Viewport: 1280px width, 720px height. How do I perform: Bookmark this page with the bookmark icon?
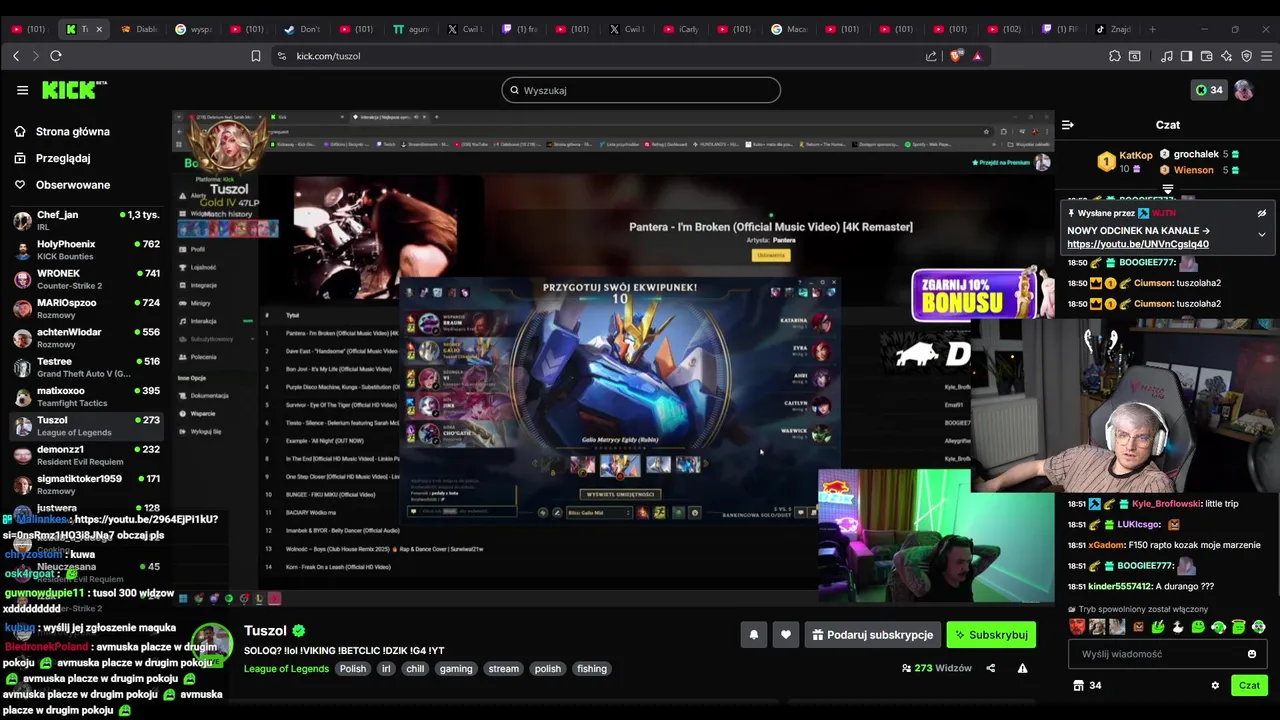(256, 56)
